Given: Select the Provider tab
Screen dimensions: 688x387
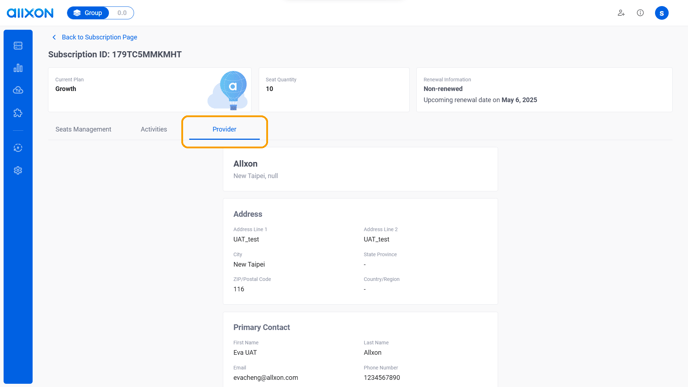Looking at the screenshot, I should coord(224,129).
